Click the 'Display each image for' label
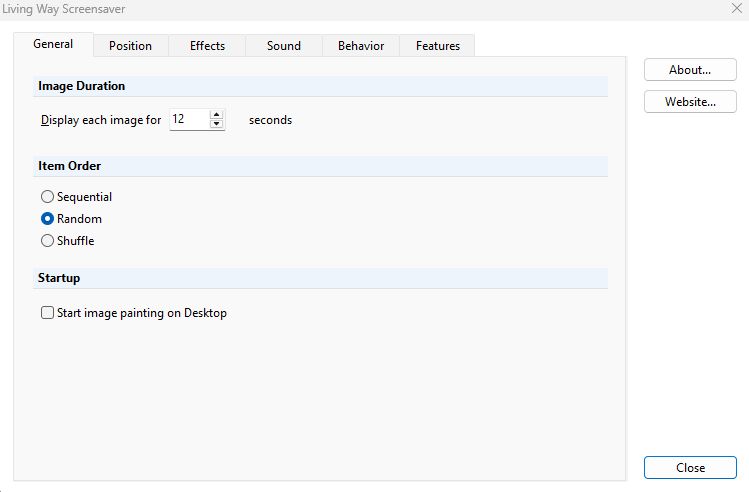 tap(101, 120)
